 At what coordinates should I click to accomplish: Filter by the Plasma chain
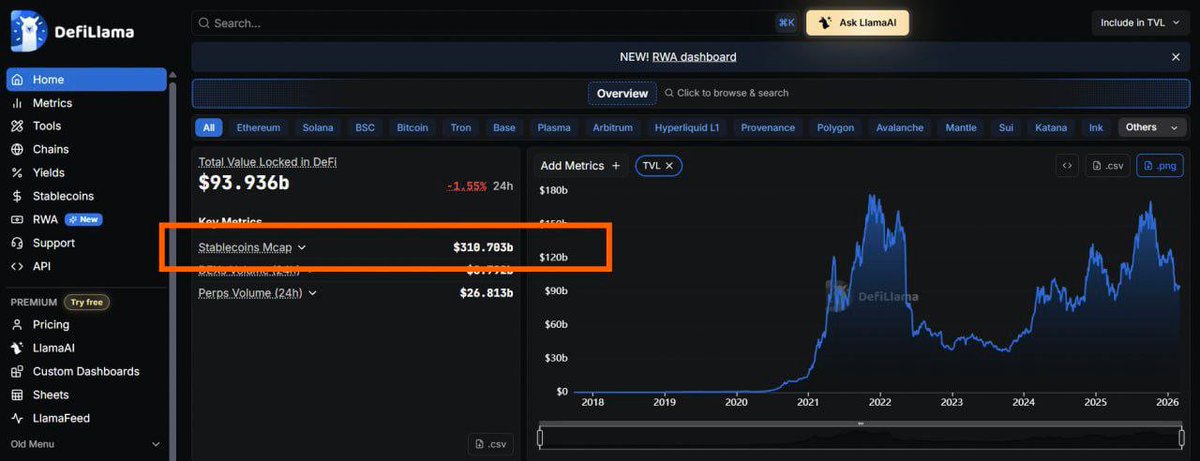[x=554, y=128]
